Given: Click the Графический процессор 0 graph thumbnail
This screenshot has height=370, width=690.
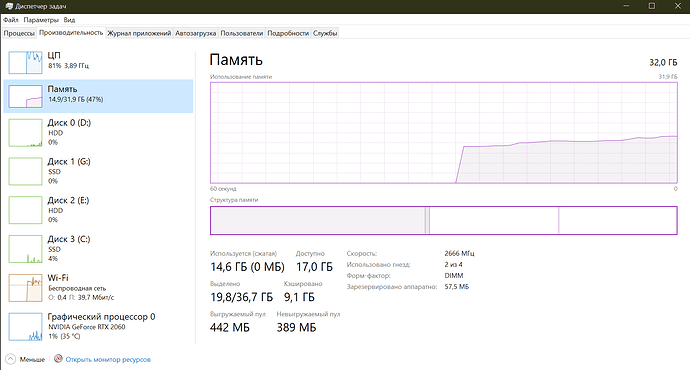Looking at the screenshot, I should pos(26,326).
